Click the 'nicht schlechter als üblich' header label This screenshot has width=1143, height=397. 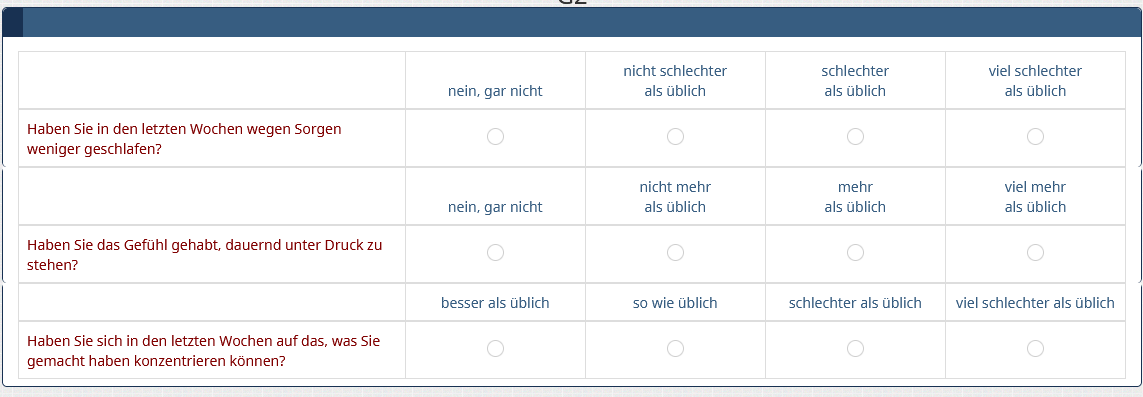coord(675,81)
